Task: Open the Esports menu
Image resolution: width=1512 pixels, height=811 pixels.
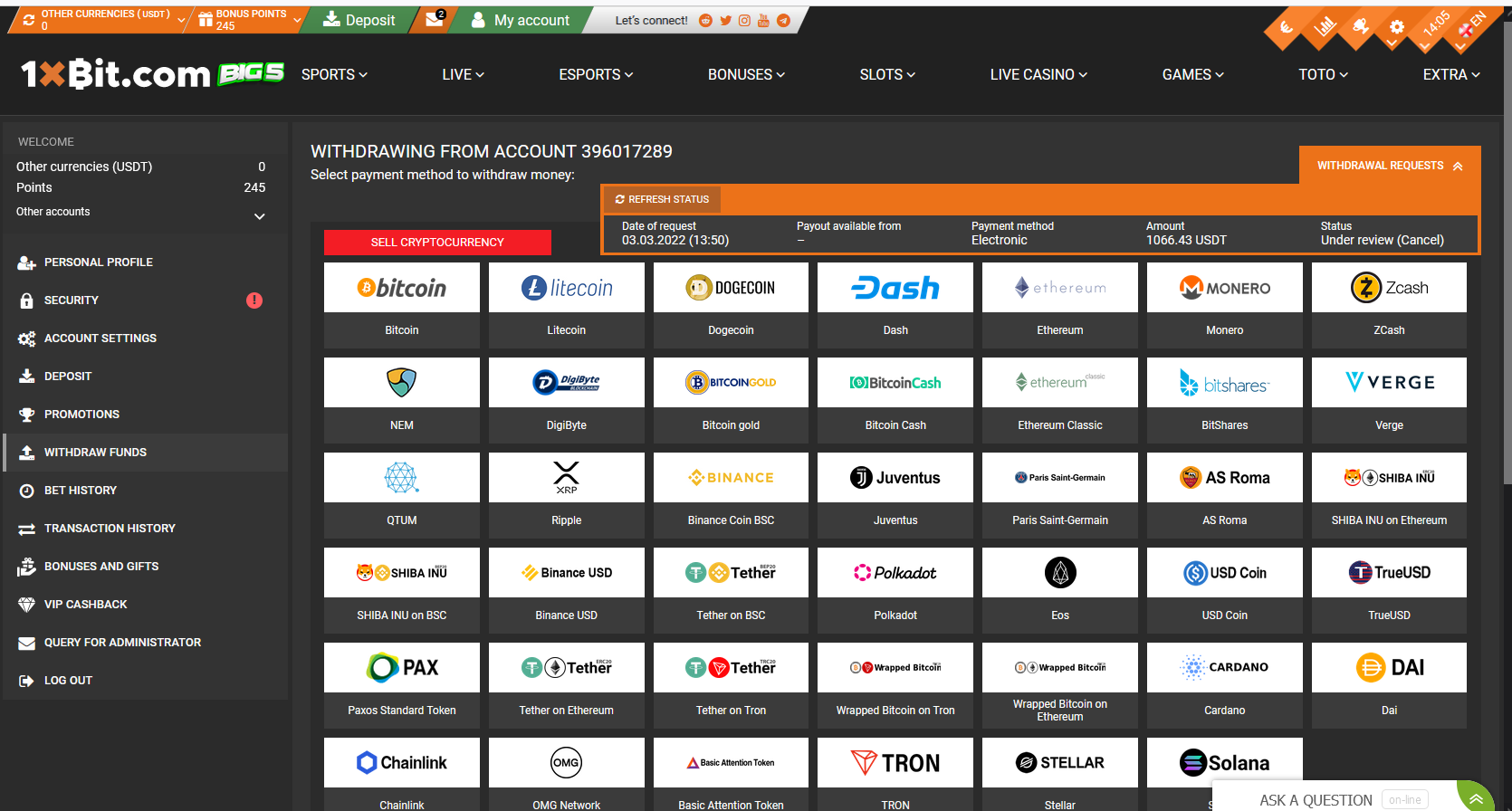Action: tap(596, 75)
